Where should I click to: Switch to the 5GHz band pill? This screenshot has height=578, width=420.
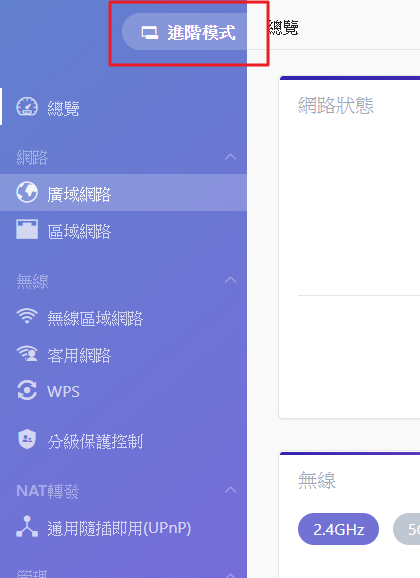pyautogui.click(x=407, y=529)
